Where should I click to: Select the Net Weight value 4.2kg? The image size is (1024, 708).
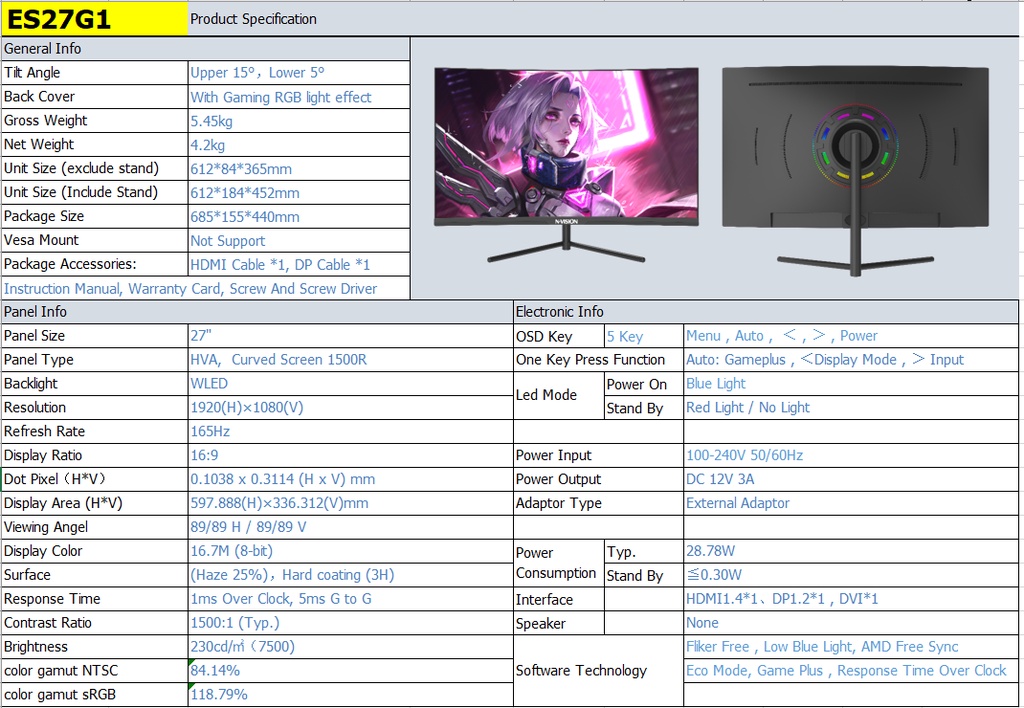click(298, 144)
